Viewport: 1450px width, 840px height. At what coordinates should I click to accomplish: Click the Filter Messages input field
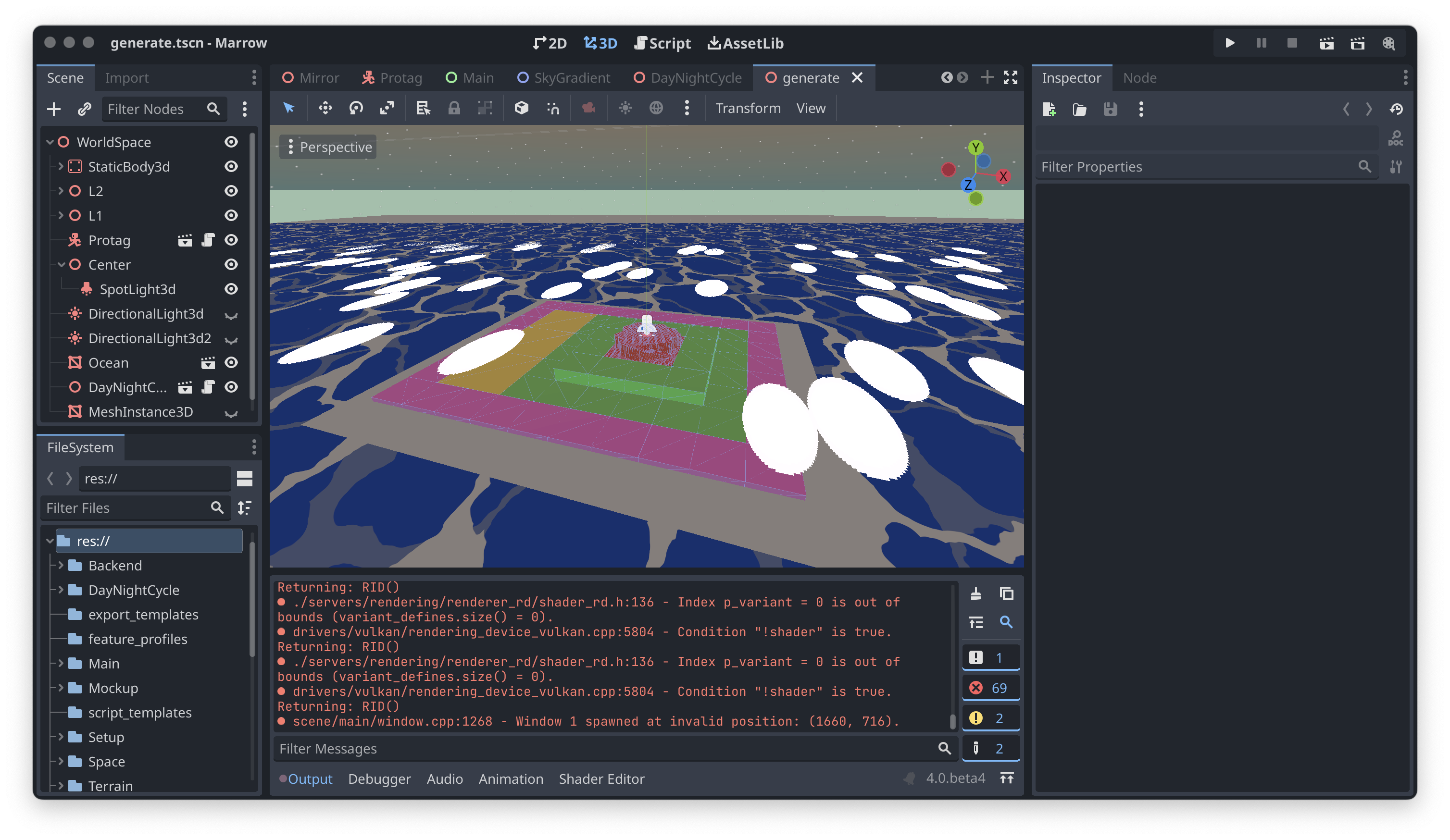pyautogui.click(x=604, y=749)
